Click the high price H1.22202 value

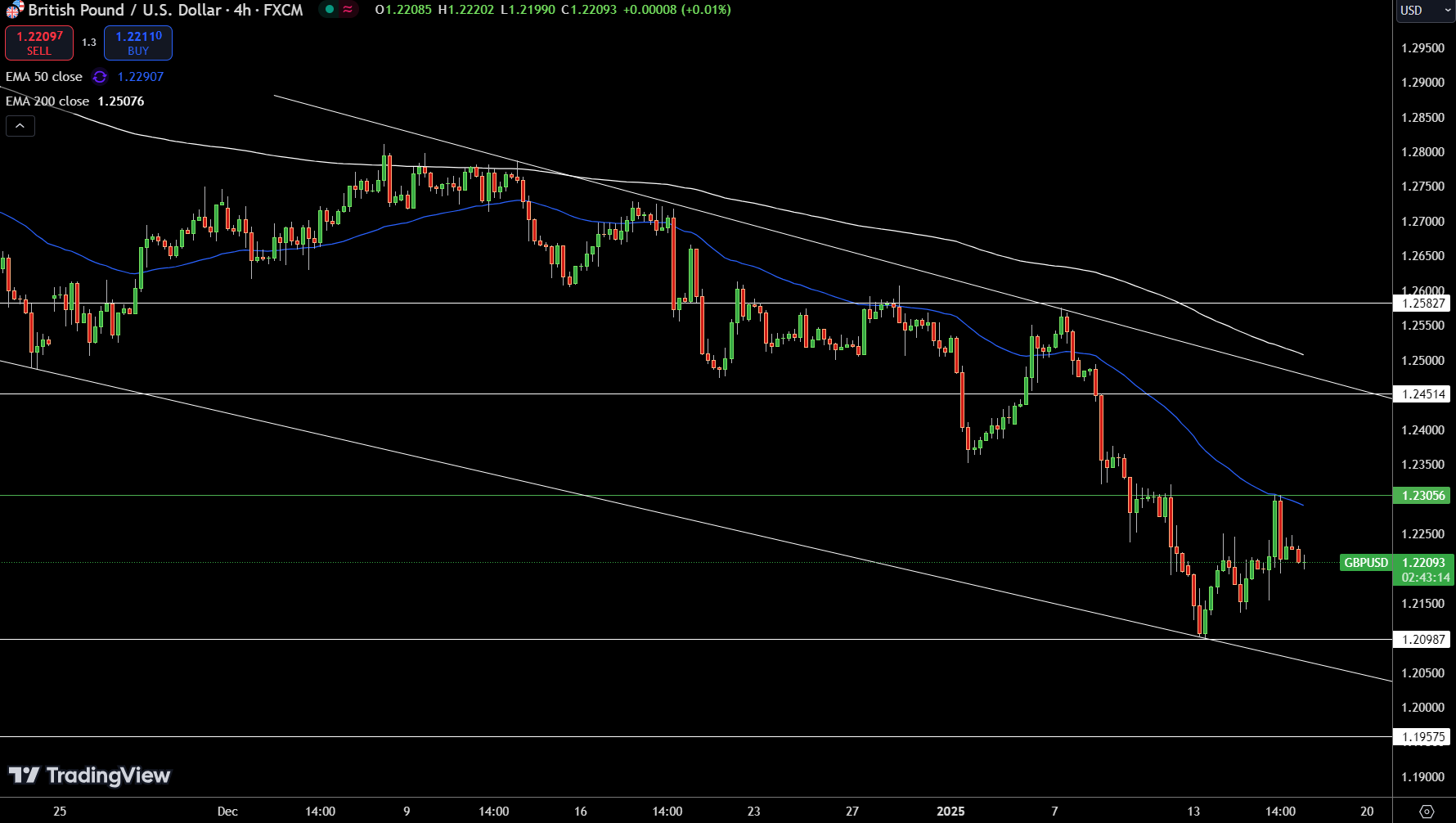[466, 10]
